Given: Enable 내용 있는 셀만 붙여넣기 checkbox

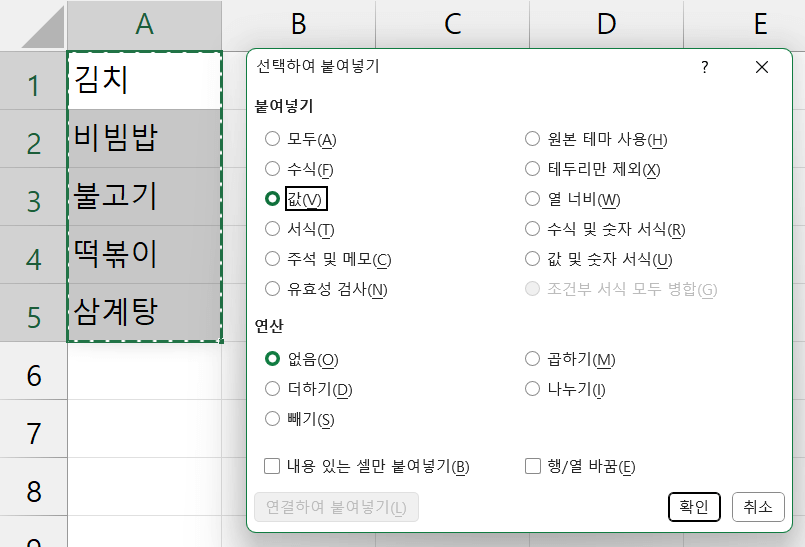Looking at the screenshot, I should coord(272,466).
